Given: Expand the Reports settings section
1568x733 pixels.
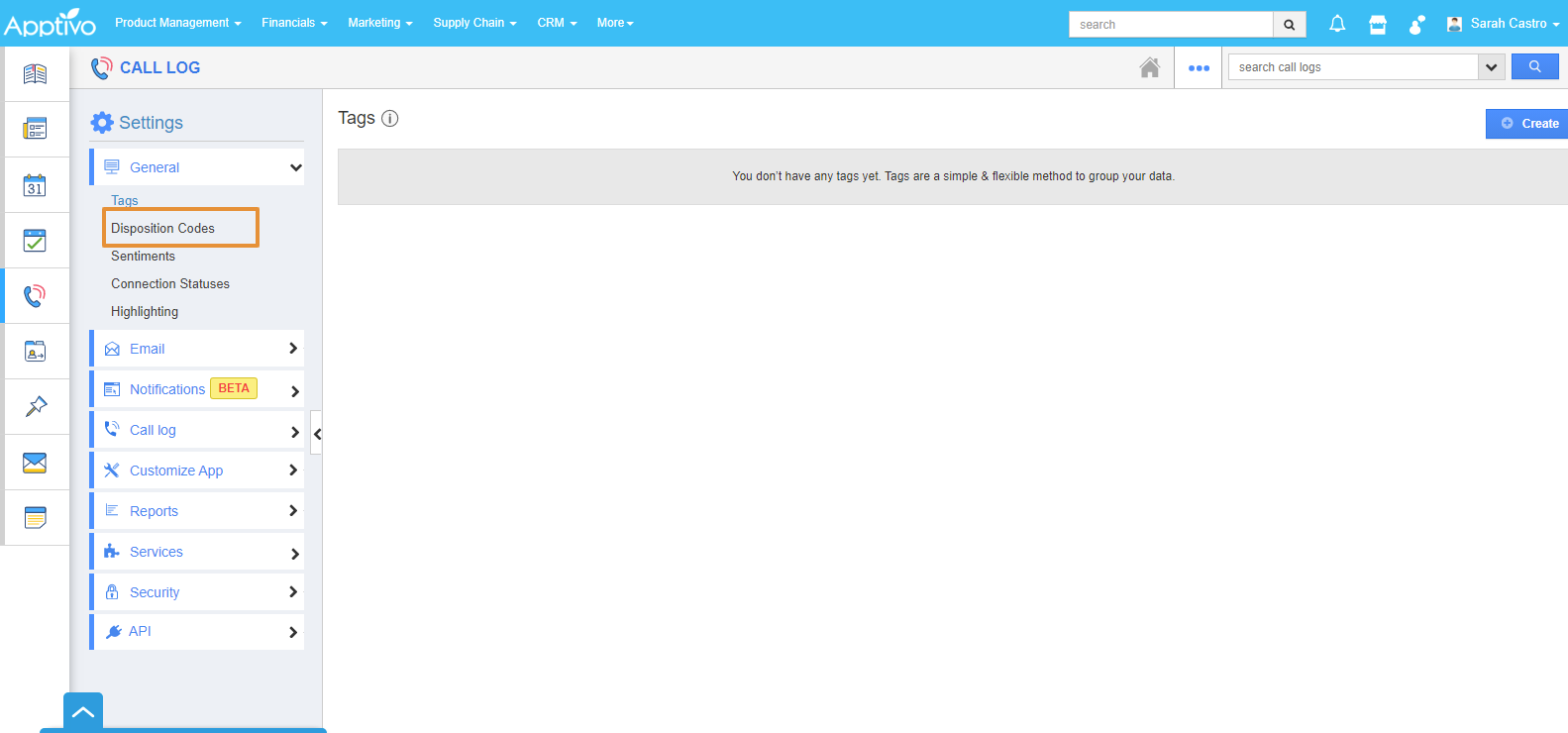Looking at the screenshot, I should [x=198, y=511].
